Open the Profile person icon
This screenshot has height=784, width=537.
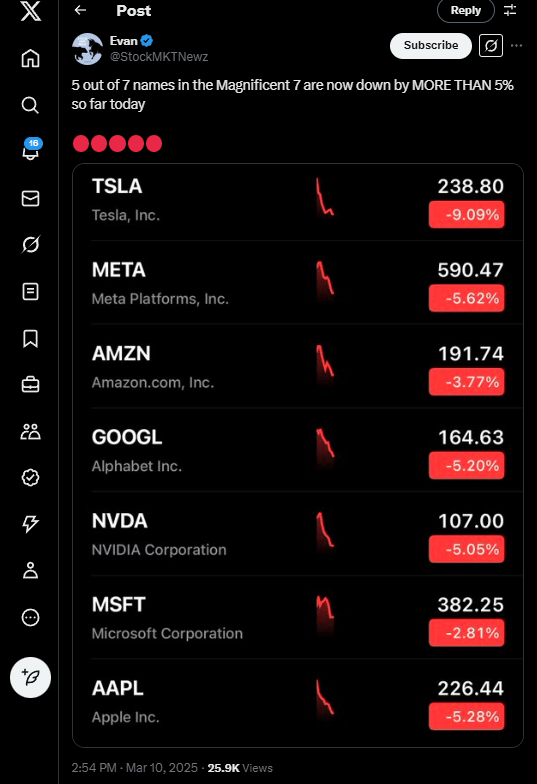[30, 570]
